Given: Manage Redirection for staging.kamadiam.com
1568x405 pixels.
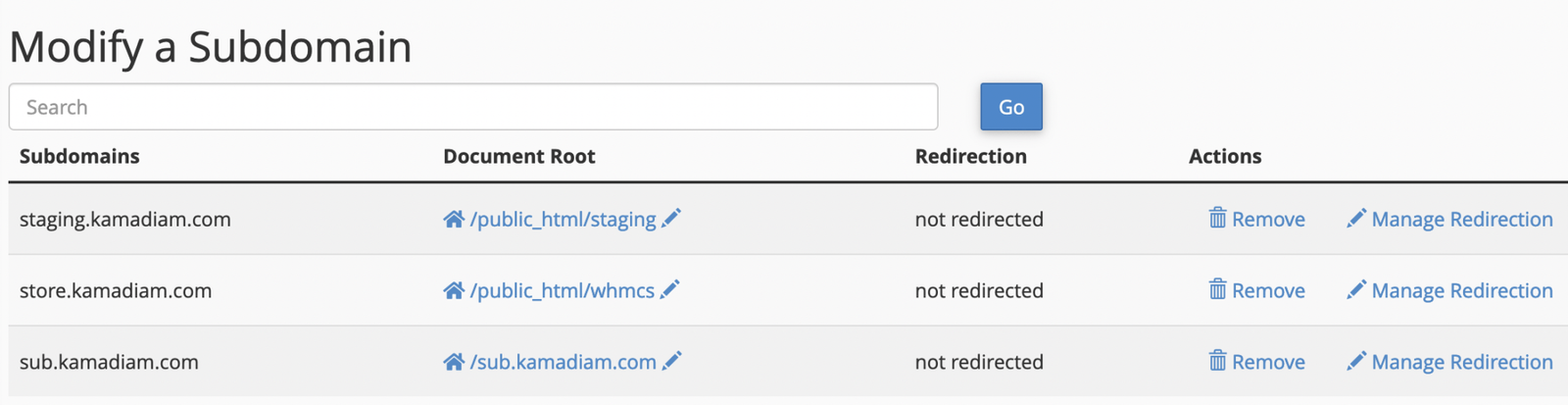Looking at the screenshot, I should (x=1461, y=219).
